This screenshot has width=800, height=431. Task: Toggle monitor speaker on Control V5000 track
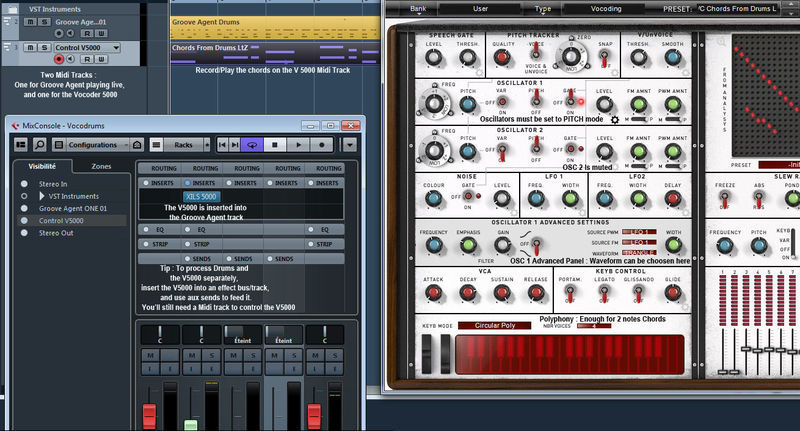click(x=70, y=59)
